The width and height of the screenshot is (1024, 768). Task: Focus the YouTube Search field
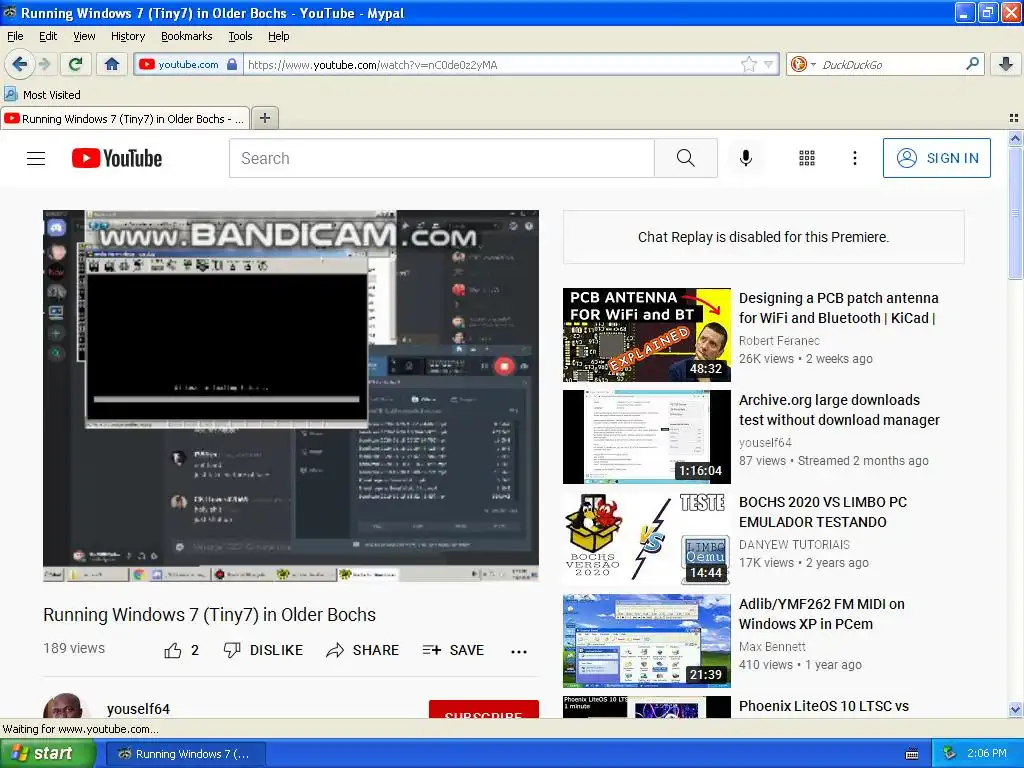[441, 158]
